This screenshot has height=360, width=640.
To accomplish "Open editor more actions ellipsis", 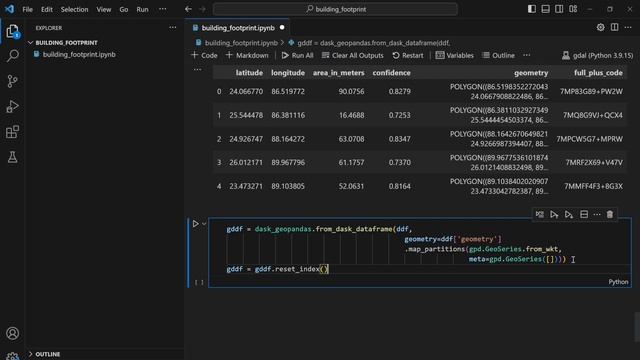I will coord(628,27).
